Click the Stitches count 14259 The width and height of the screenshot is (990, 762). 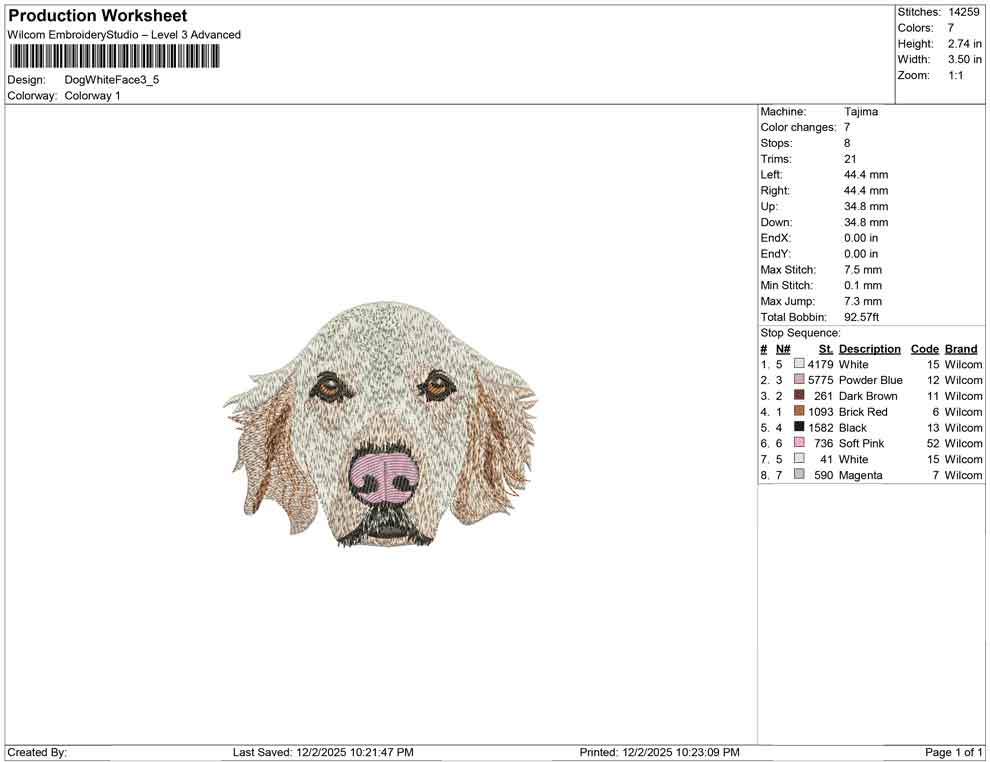point(965,12)
